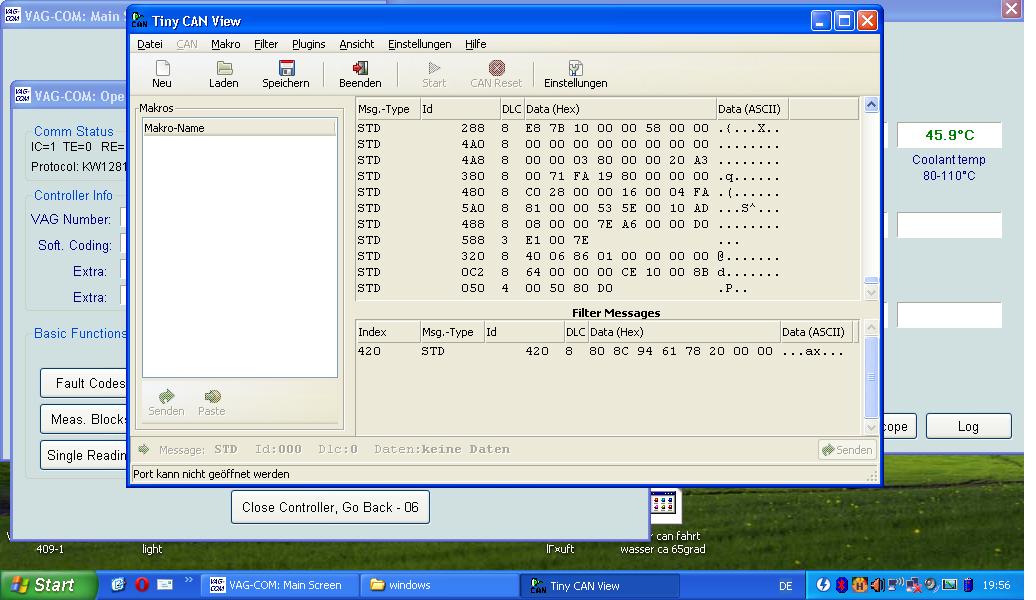Image resolution: width=1036 pixels, height=600 pixels.
Task: Click Close Controller, Go Back - 06
Action: (x=330, y=507)
